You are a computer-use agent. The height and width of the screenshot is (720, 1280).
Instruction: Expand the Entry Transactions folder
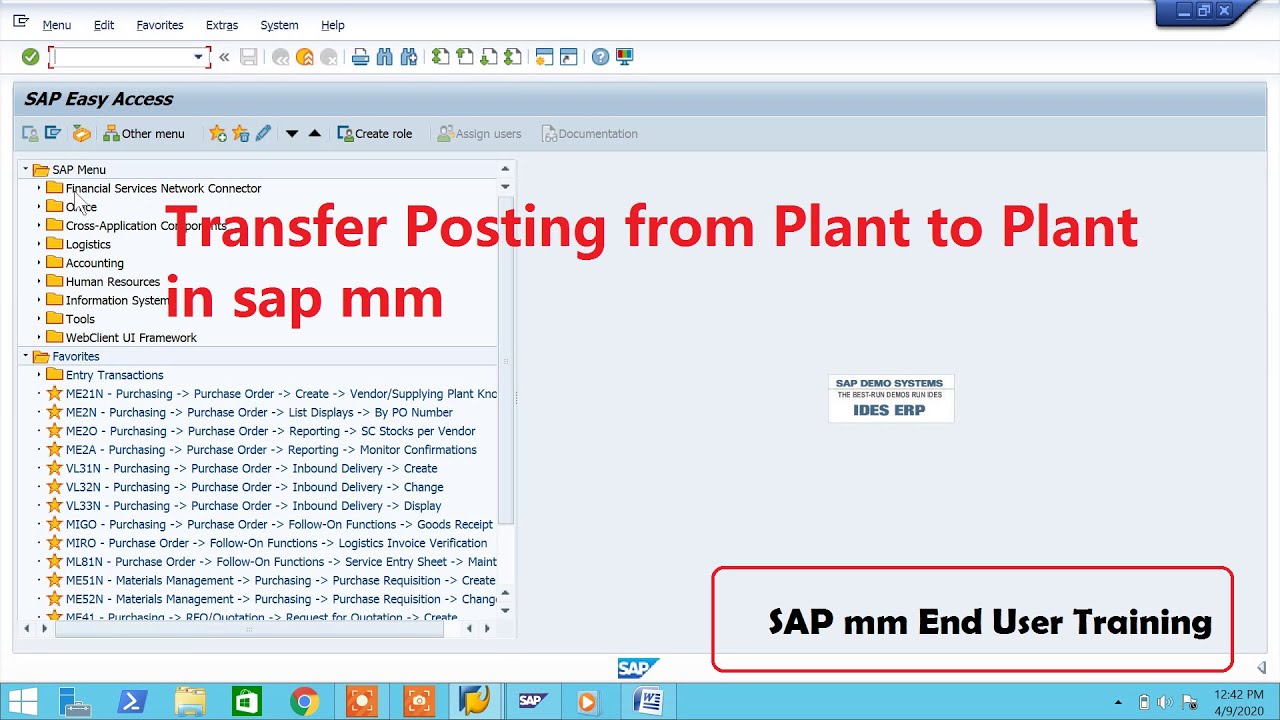pyautogui.click(x=39, y=375)
